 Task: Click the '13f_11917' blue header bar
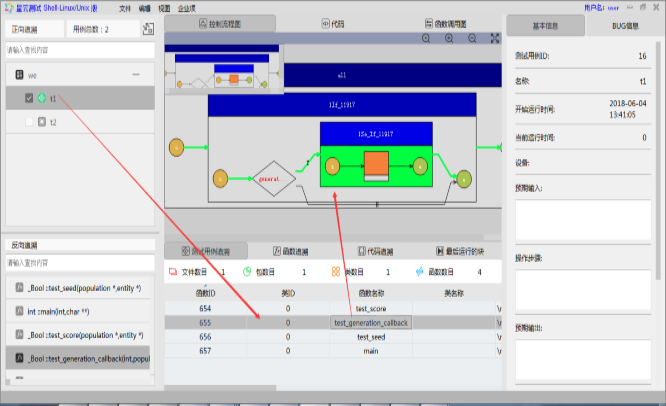tap(342, 105)
